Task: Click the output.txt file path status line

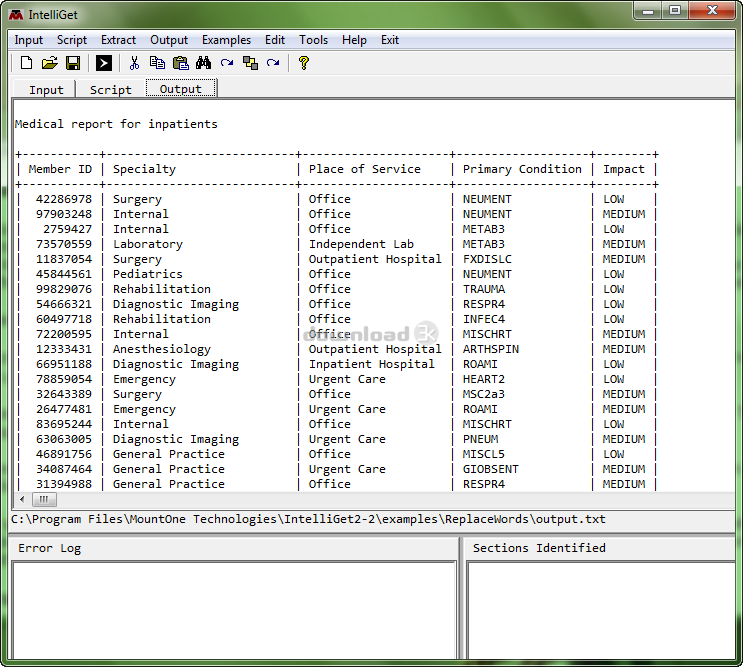Action: click(x=308, y=519)
